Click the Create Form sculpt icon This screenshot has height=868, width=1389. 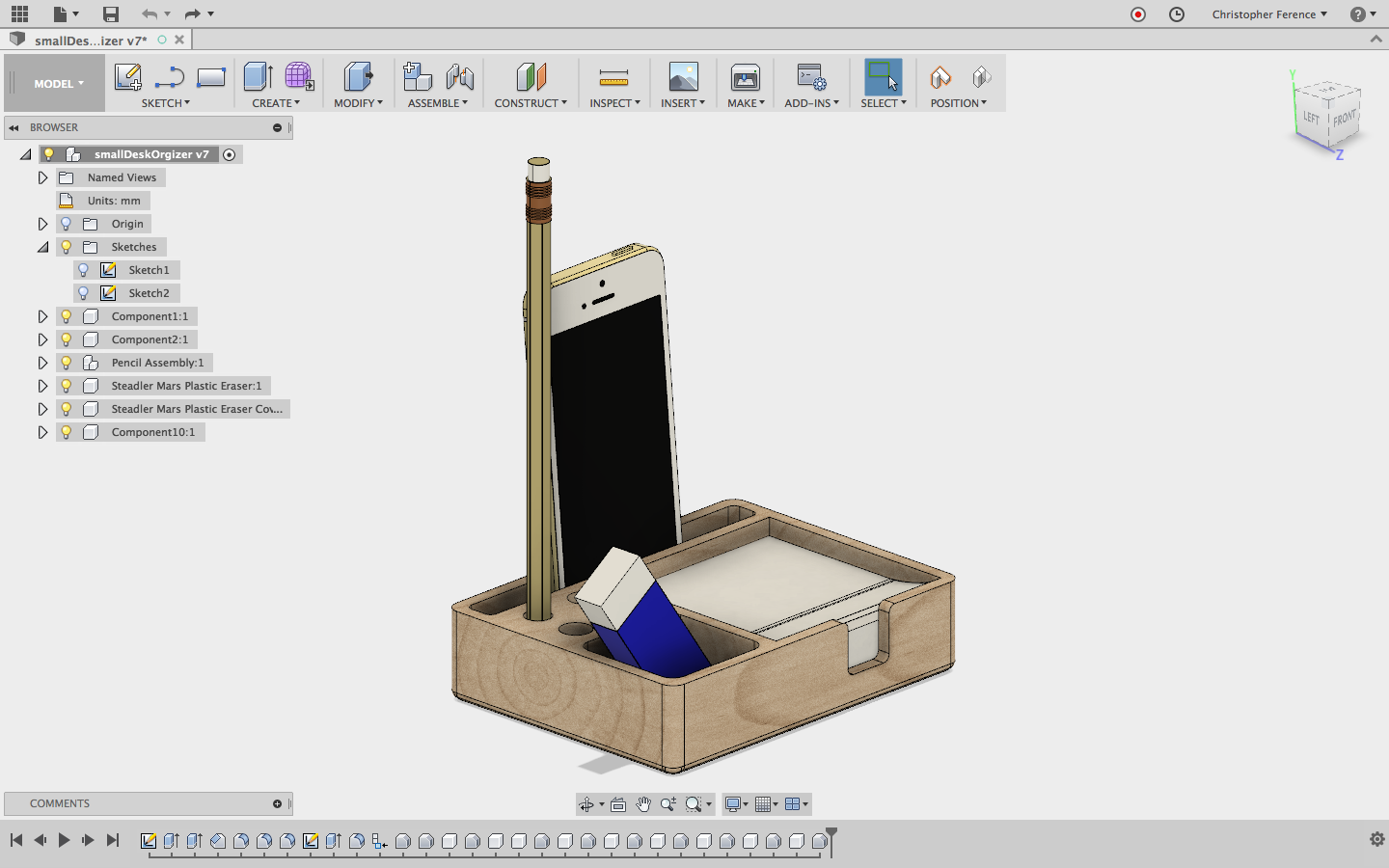[299, 77]
